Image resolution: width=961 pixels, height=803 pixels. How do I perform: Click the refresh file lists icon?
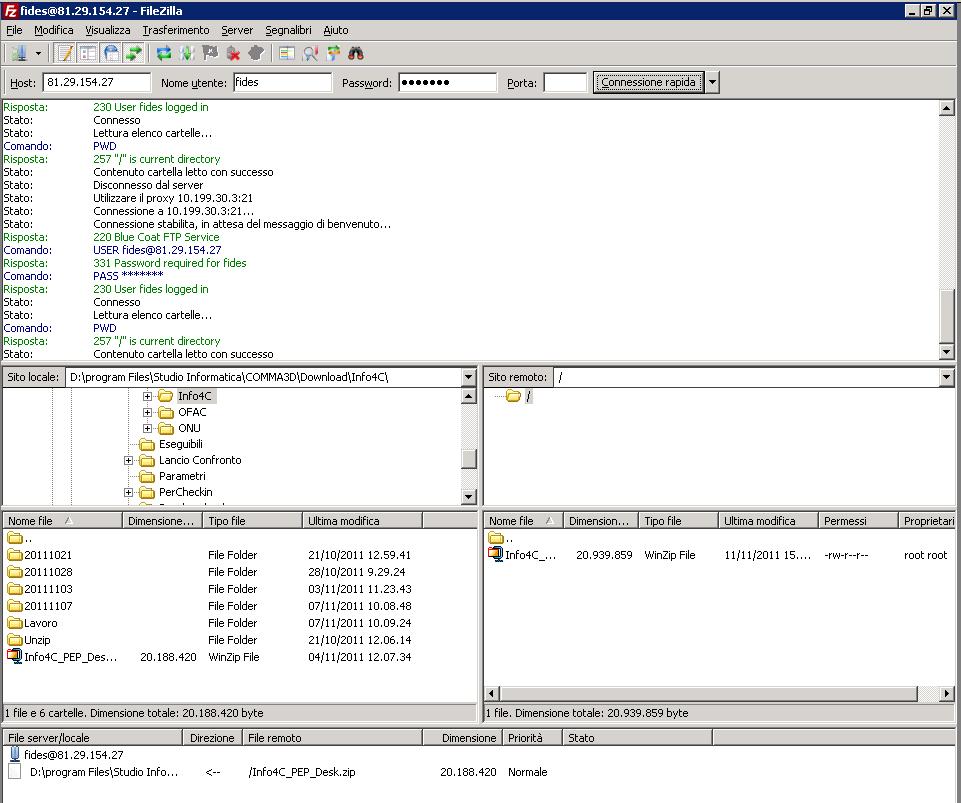tap(164, 53)
